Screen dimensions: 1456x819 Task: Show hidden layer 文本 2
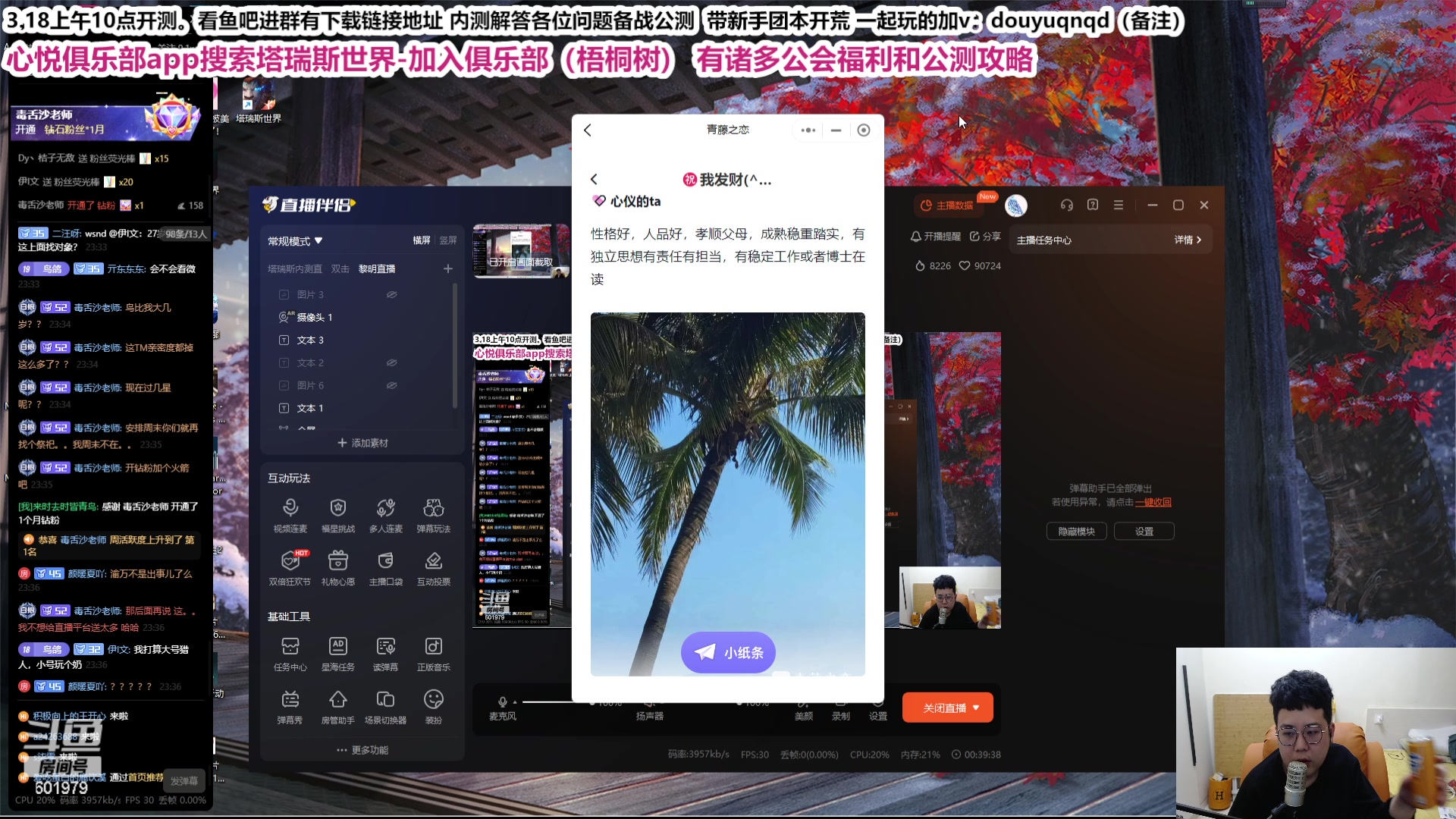(391, 362)
